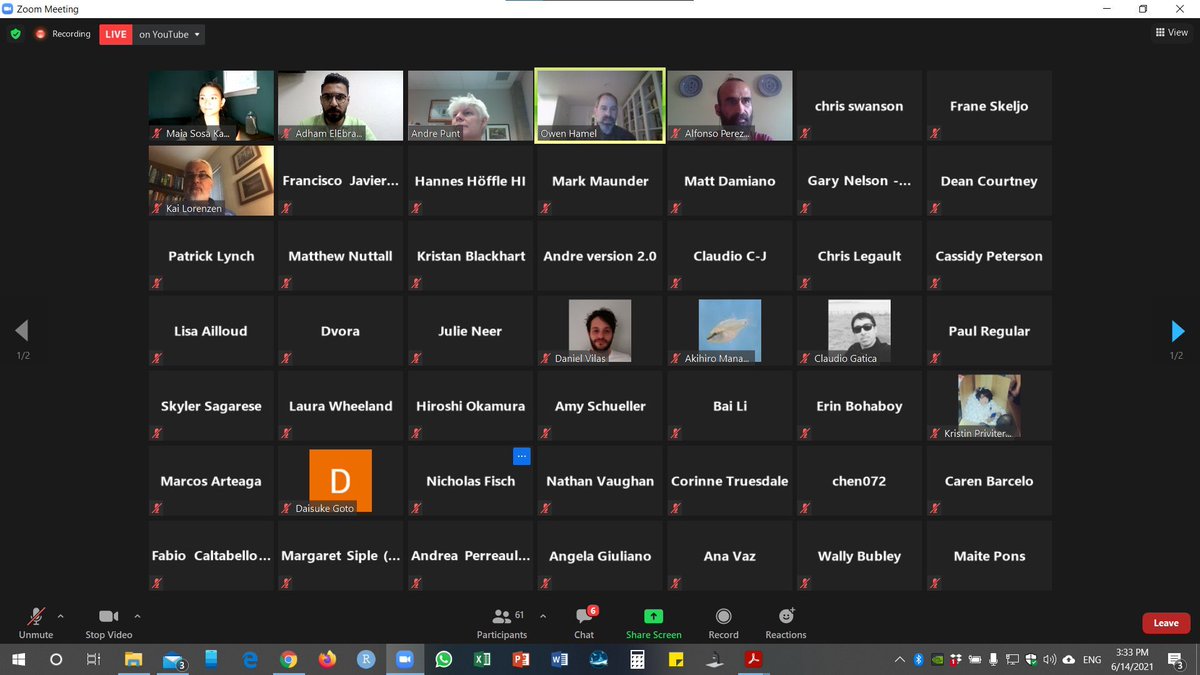Show hidden system tray icons
Image resolution: width=1200 pixels, height=675 pixels.
click(901, 660)
